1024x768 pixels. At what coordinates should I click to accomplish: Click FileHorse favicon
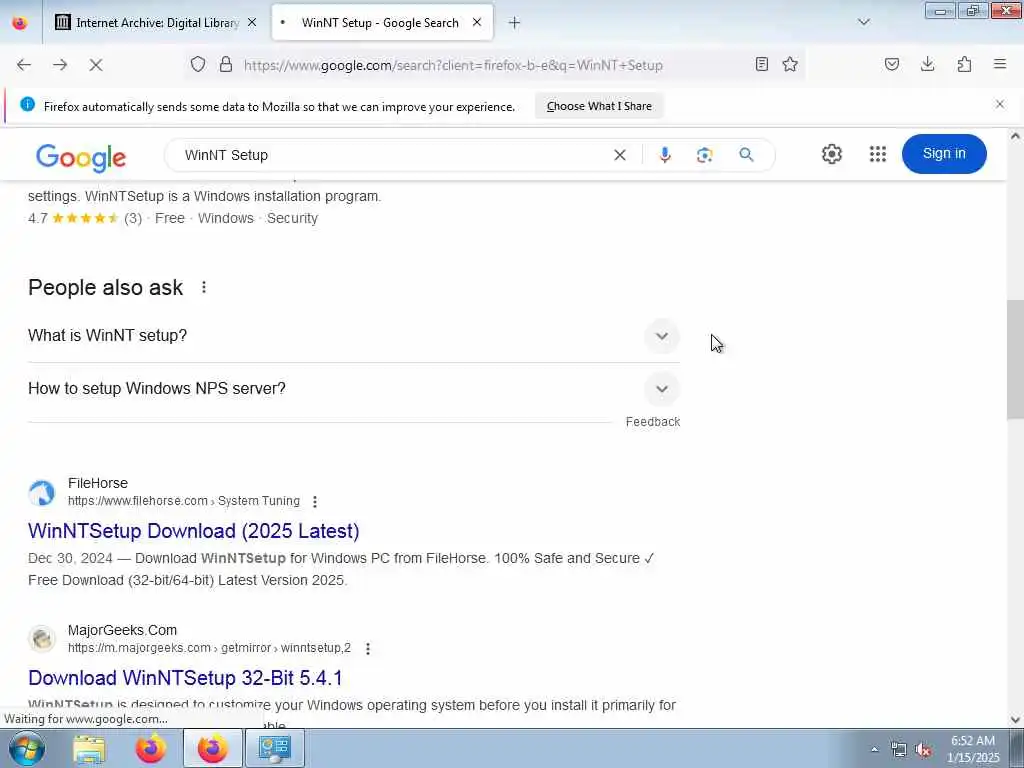point(42,493)
